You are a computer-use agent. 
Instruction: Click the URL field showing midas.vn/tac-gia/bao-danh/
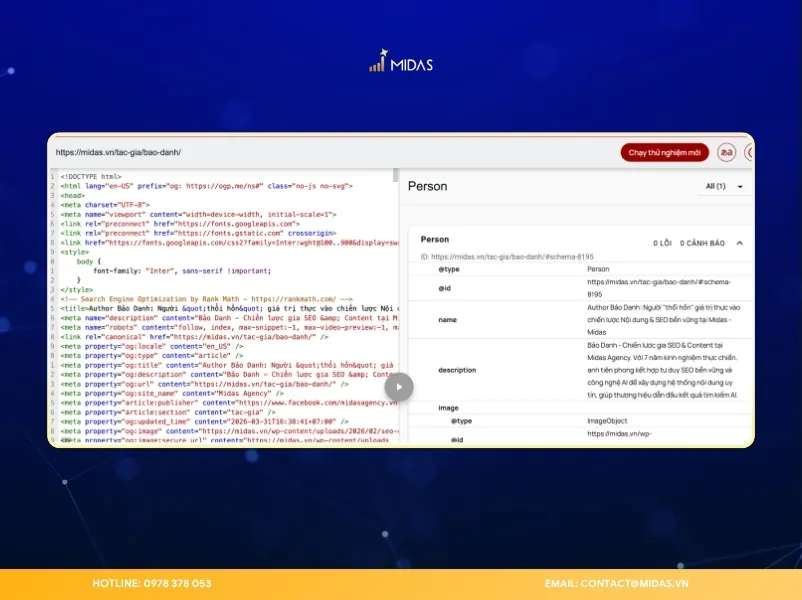120,153
